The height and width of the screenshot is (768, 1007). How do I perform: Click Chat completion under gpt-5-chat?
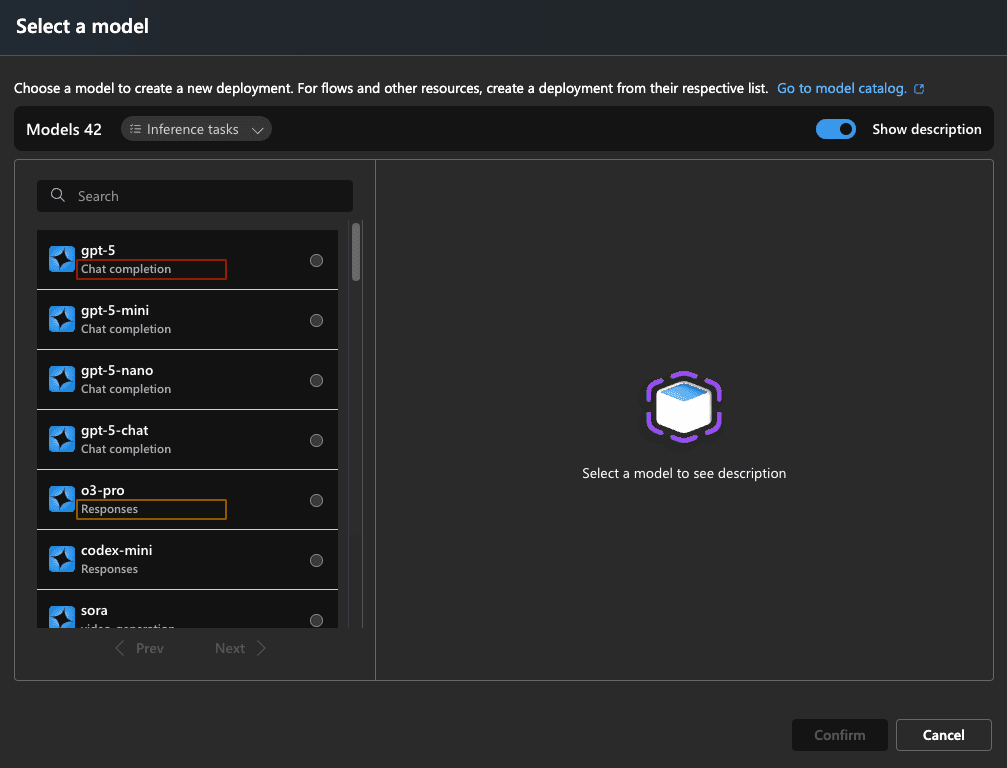pos(126,449)
